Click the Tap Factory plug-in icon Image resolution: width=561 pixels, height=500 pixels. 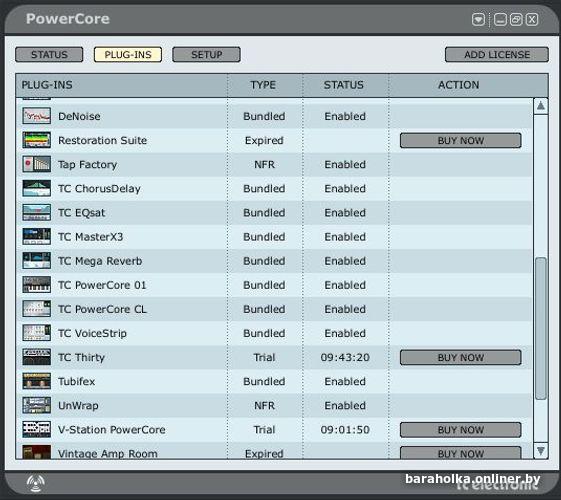pos(36,164)
